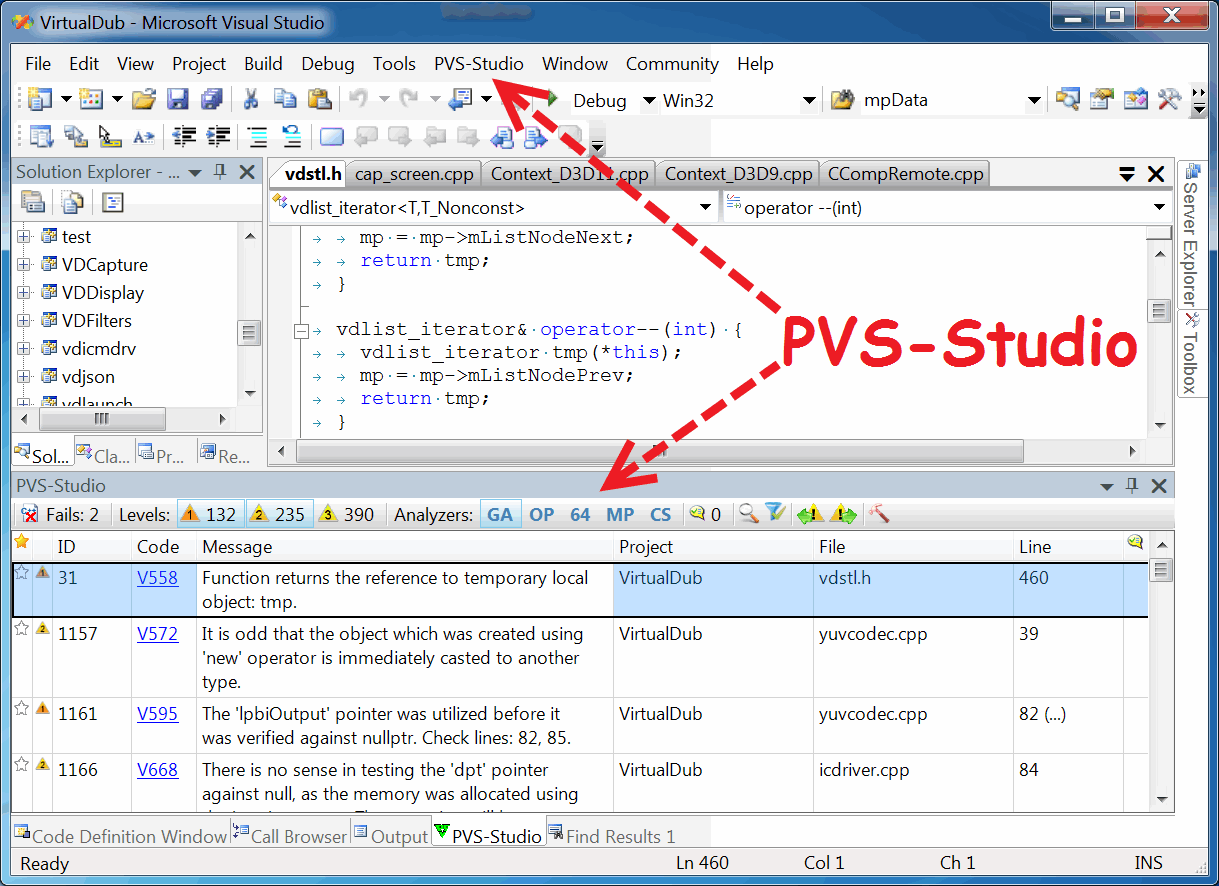
Task: Jump to next PVS-Studio warning message
Action: (x=843, y=514)
